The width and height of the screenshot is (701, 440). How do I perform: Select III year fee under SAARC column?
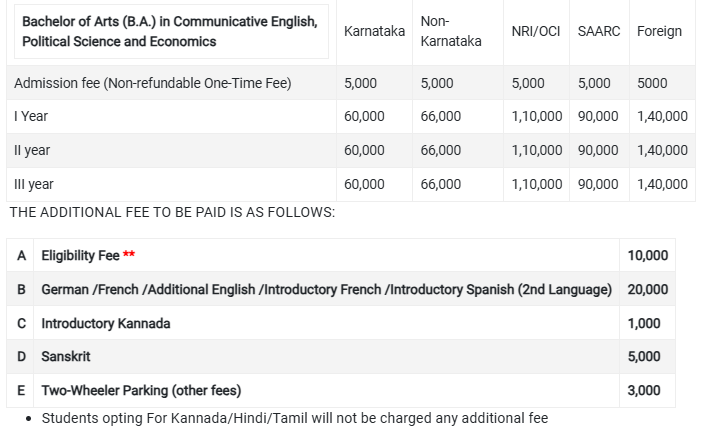[x=598, y=184]
